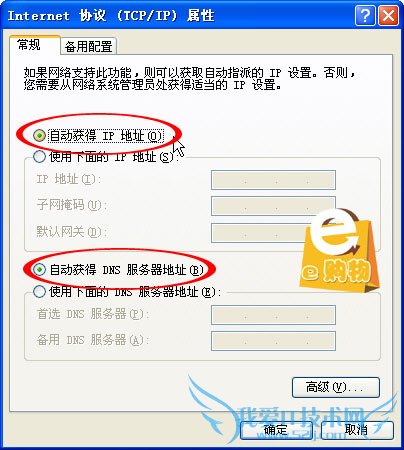The width and height of the screenshot is (404, 450).
Task: Click the 默认网关 input field
Action: point(273,233)
